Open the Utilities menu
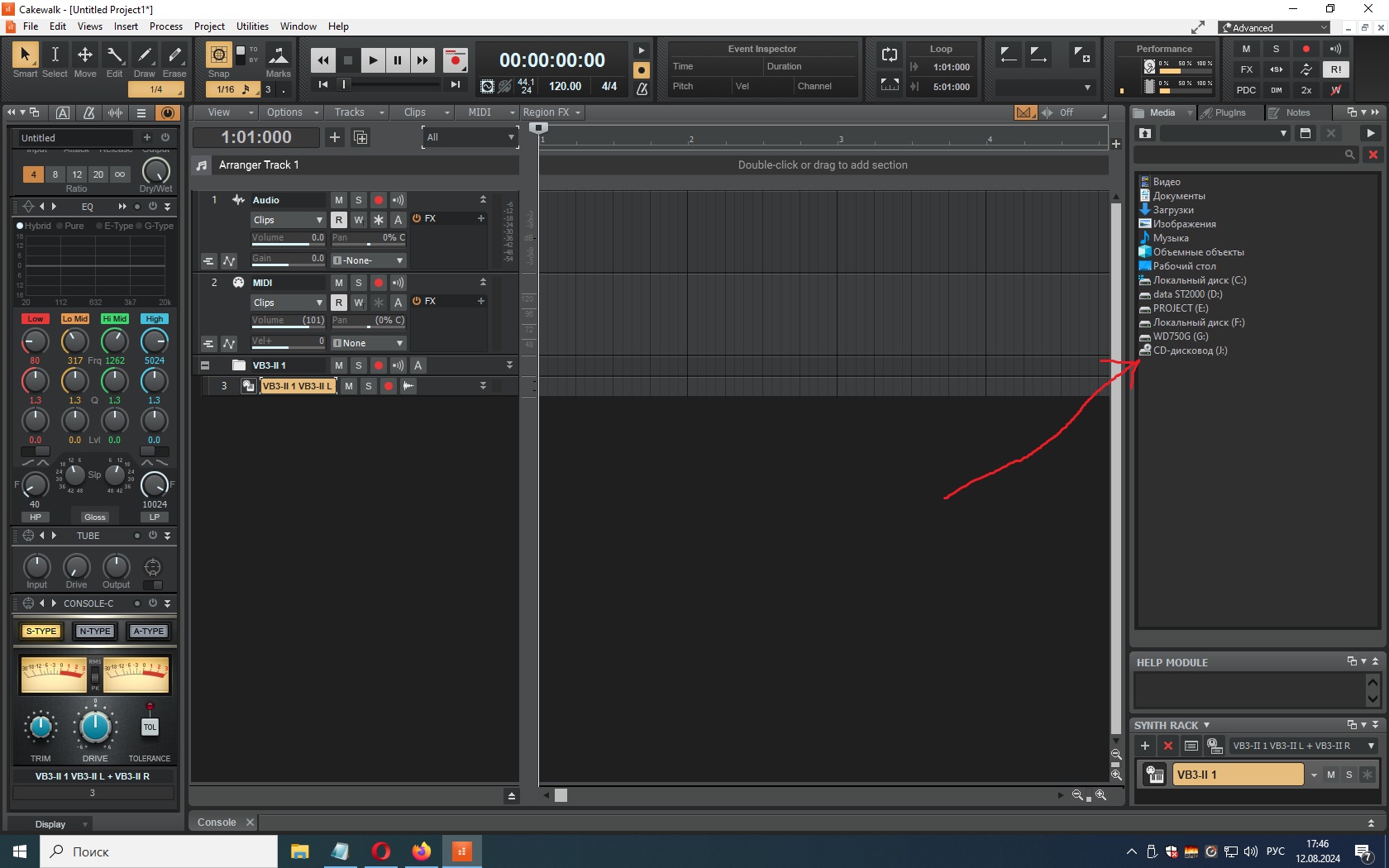The height and width of the screenshot is (868, 1389). (252, 26)
